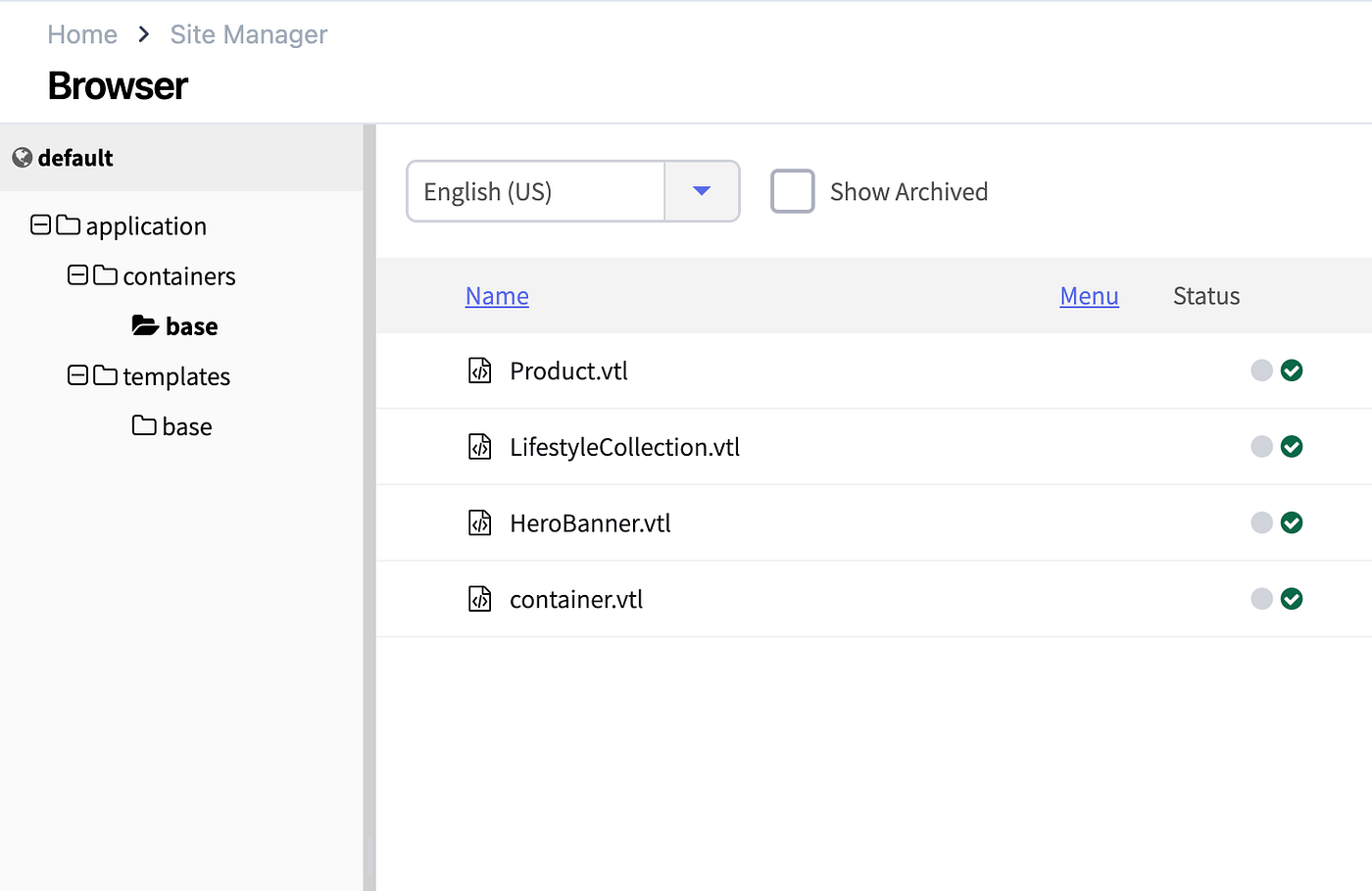
Task: Sort files by Name column
Action: (x=497, y=296)
